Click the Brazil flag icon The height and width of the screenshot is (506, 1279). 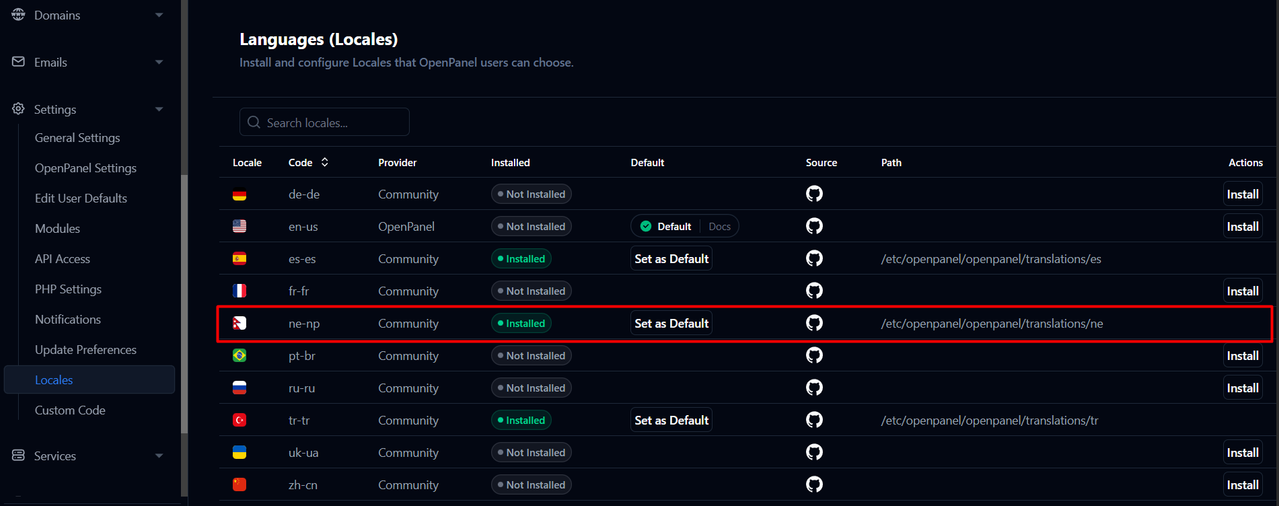click(x=239, y=356)
